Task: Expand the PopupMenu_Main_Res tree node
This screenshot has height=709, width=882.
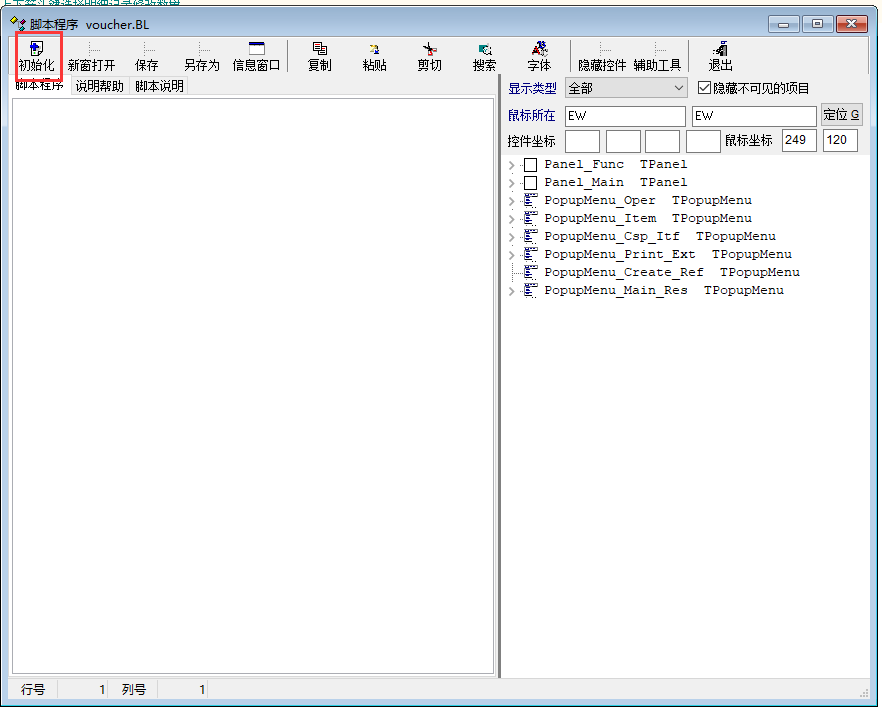Action: coord(513,291)
